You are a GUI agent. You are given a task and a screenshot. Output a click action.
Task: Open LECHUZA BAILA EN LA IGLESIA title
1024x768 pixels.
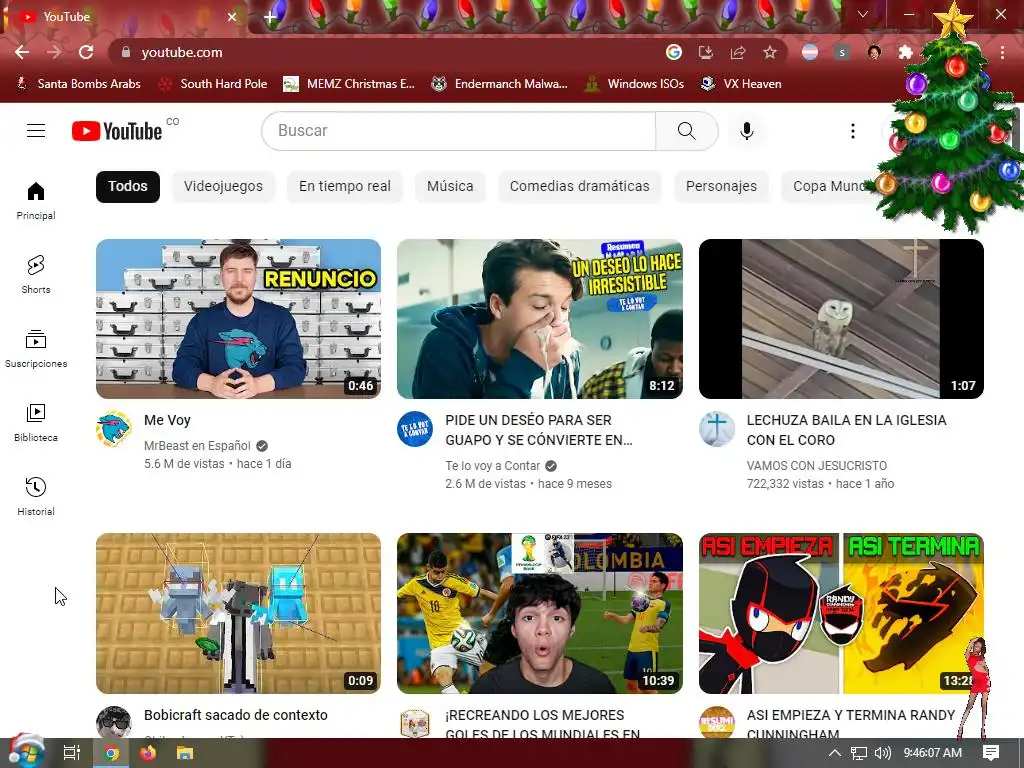(846, 430)
